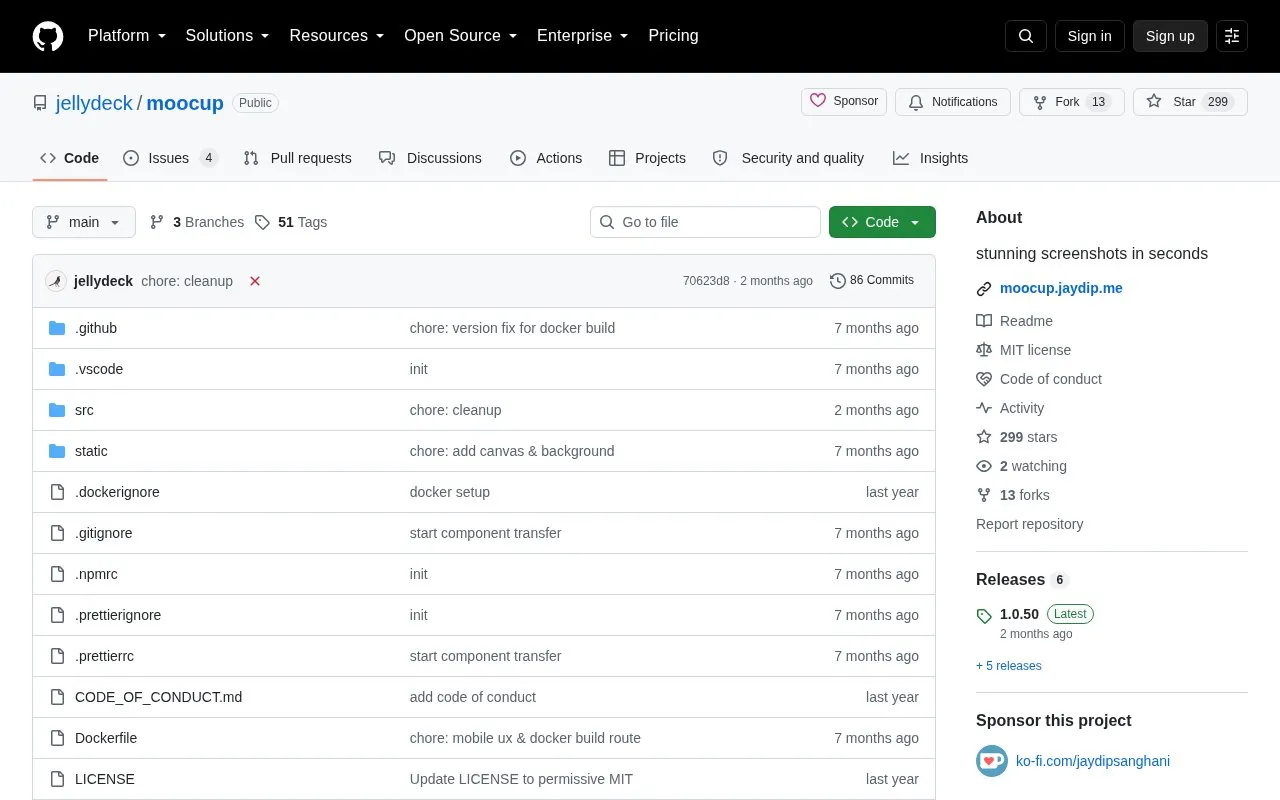The image size is (1280, 800).
Task: Open Notifications bell button
Action: (953, 102)
